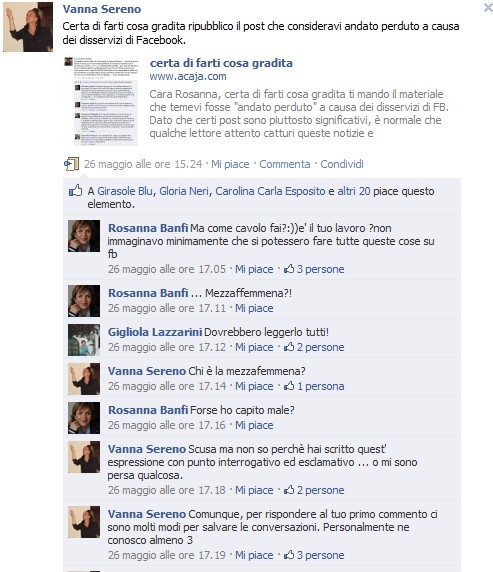
Task: Open Carolina Carla Esposito's profile link
Action: [x=270, y=191]
